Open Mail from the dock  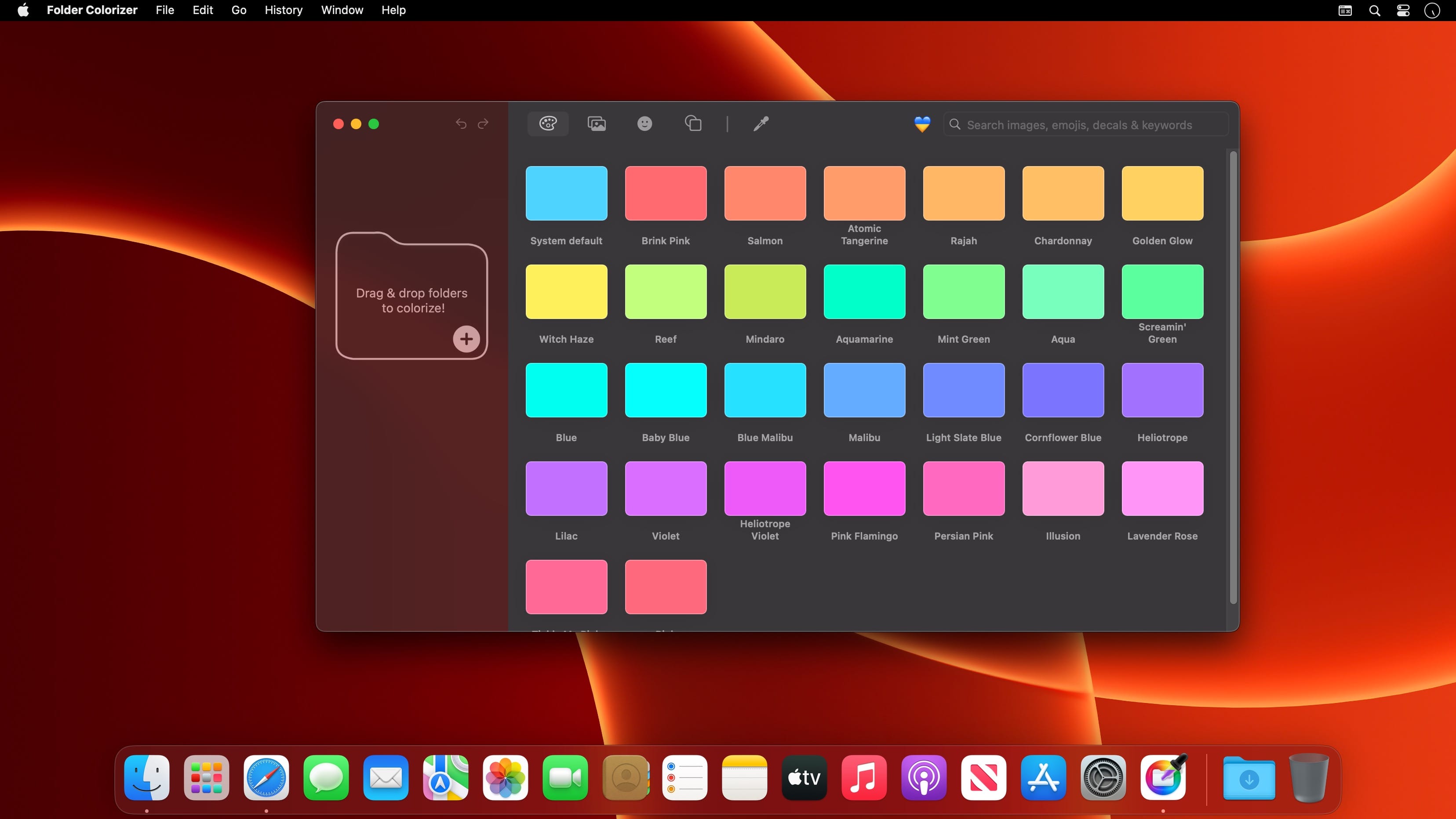[x=386, y=778]
